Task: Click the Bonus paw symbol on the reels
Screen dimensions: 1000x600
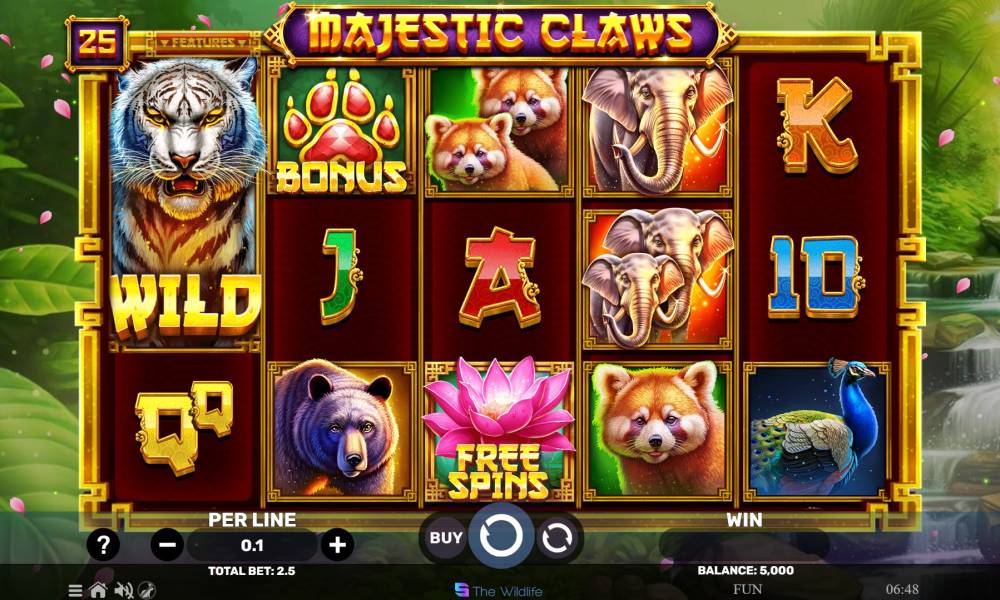Action: [342, 131]
